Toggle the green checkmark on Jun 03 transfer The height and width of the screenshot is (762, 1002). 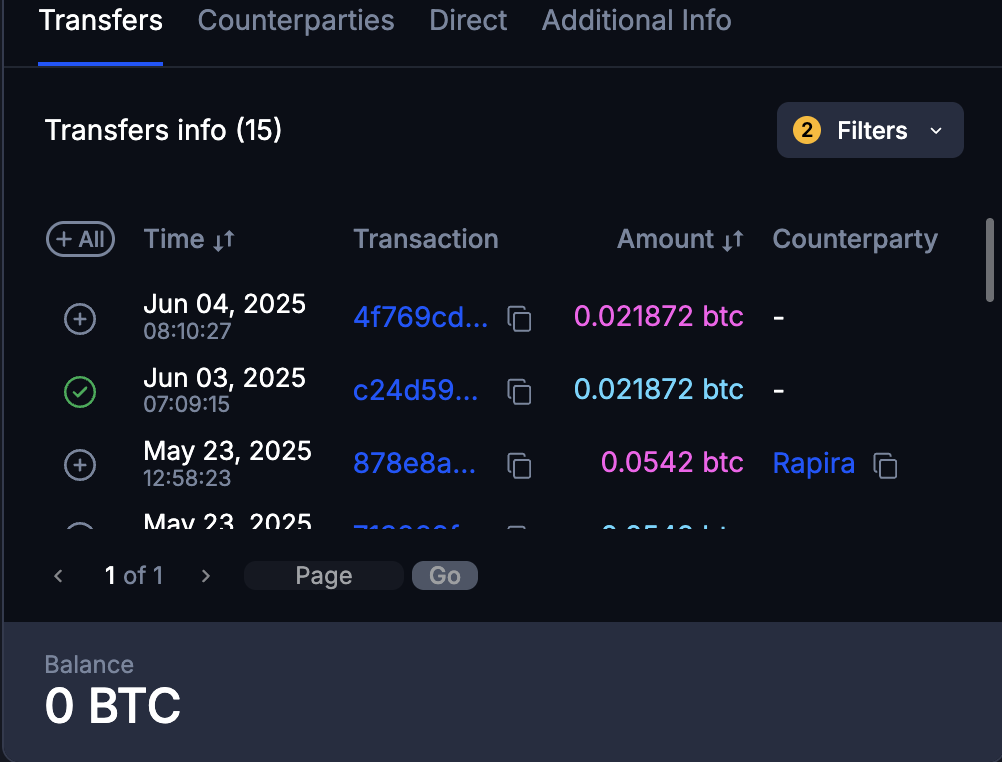80,392
